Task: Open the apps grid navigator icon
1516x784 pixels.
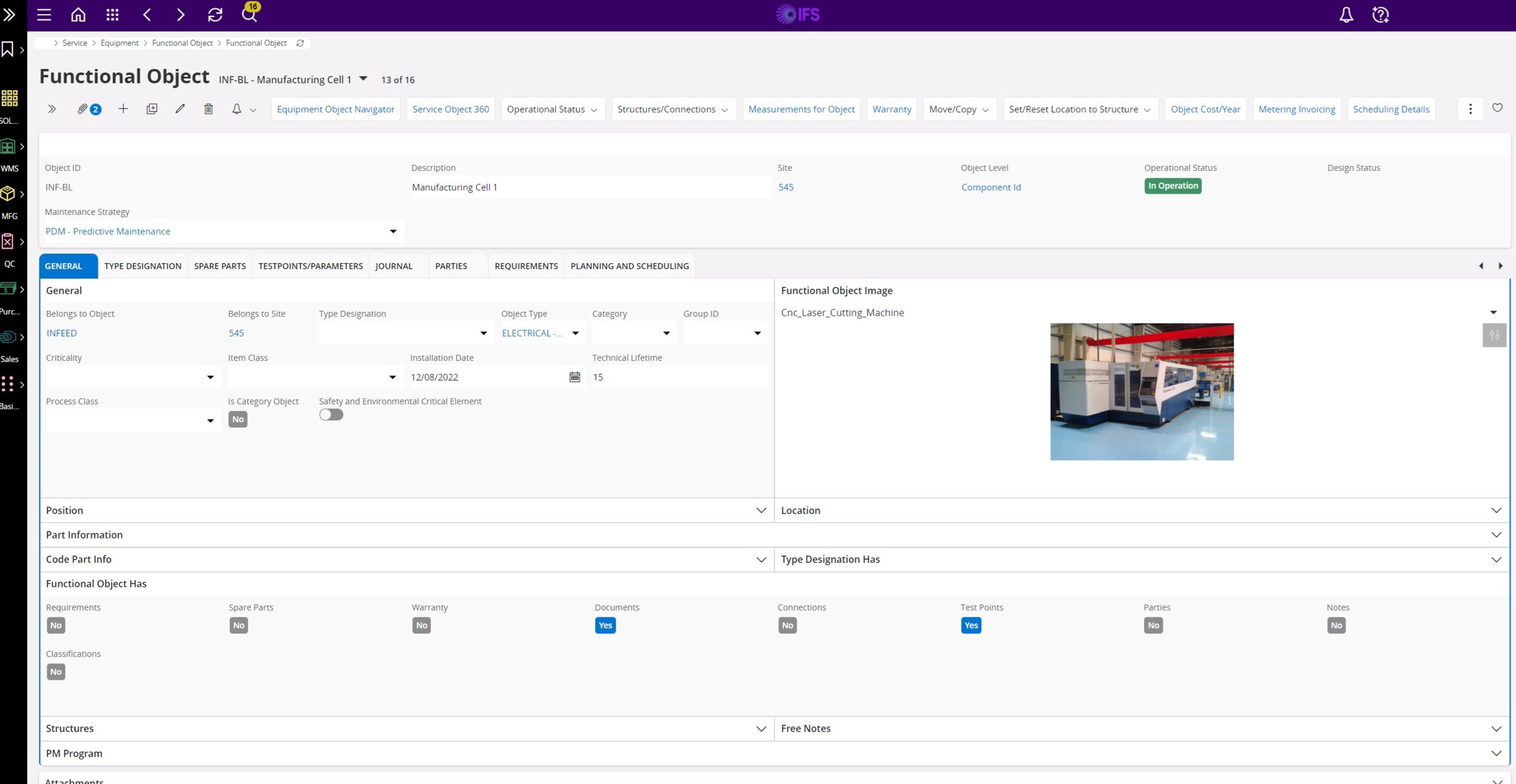Action: (x=113, y=15)
